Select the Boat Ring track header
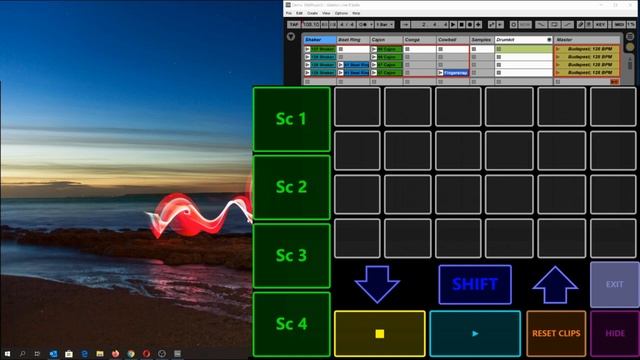This screenshot has width=640, height=360. coord(353,40)
